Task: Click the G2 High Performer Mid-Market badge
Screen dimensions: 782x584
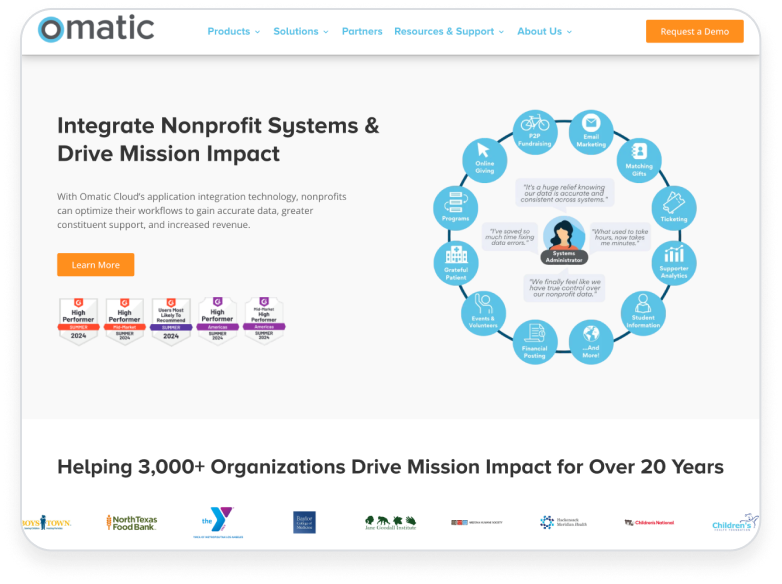Action: [x=125, y=321]
